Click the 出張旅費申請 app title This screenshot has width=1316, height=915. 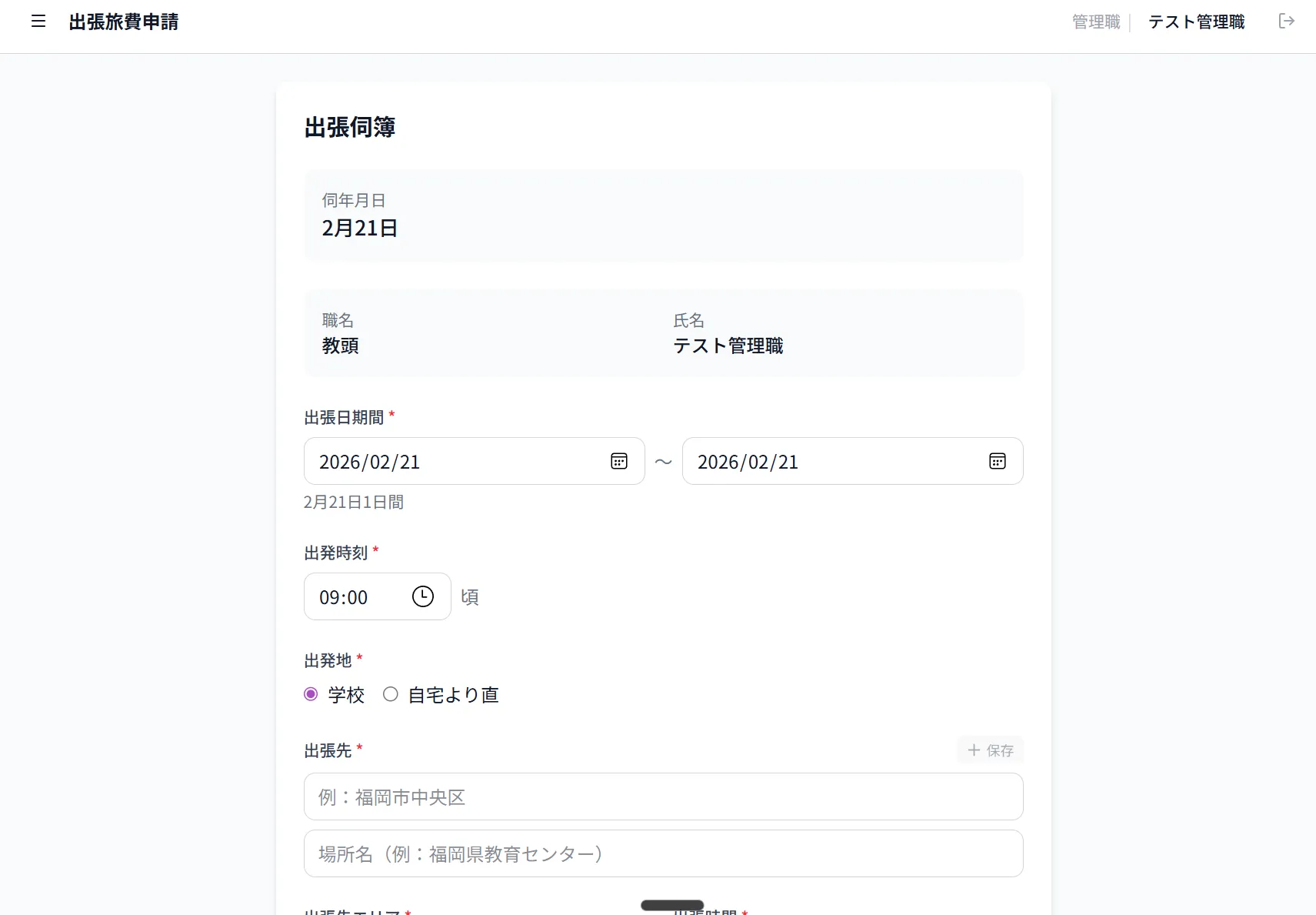tap(124, 22)
